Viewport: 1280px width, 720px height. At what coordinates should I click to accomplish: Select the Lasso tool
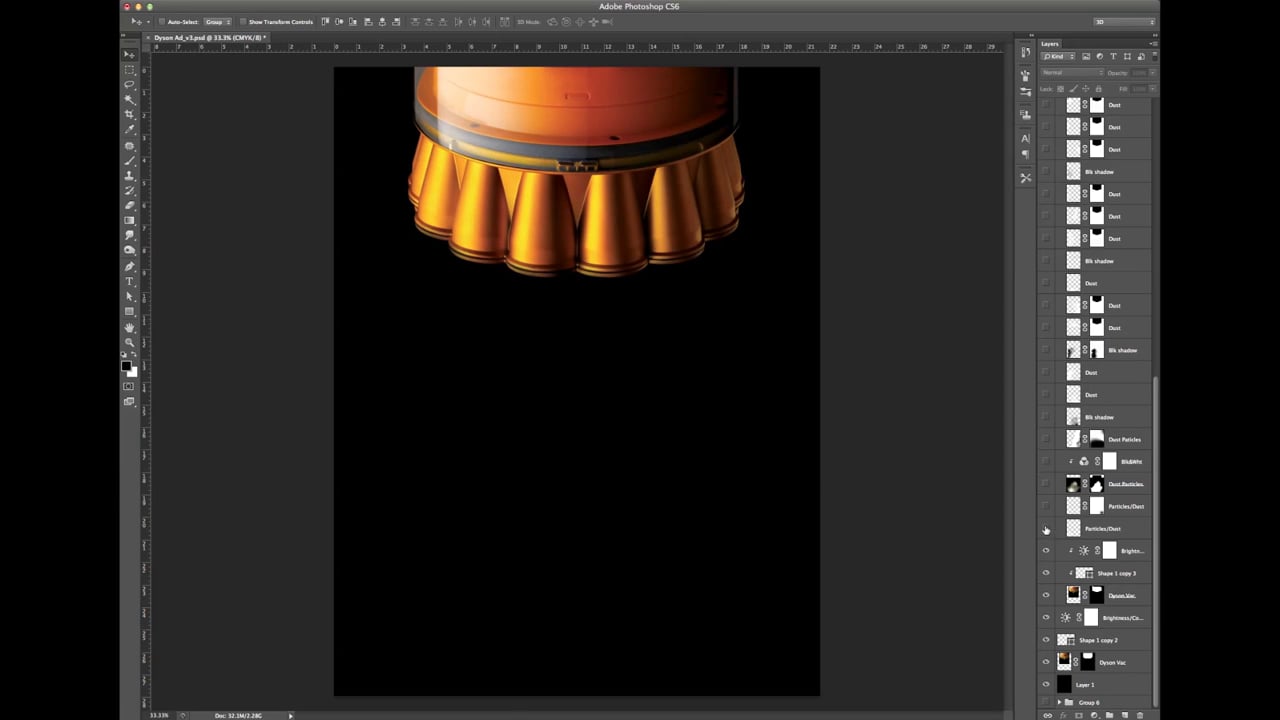[x=129, y=84]
